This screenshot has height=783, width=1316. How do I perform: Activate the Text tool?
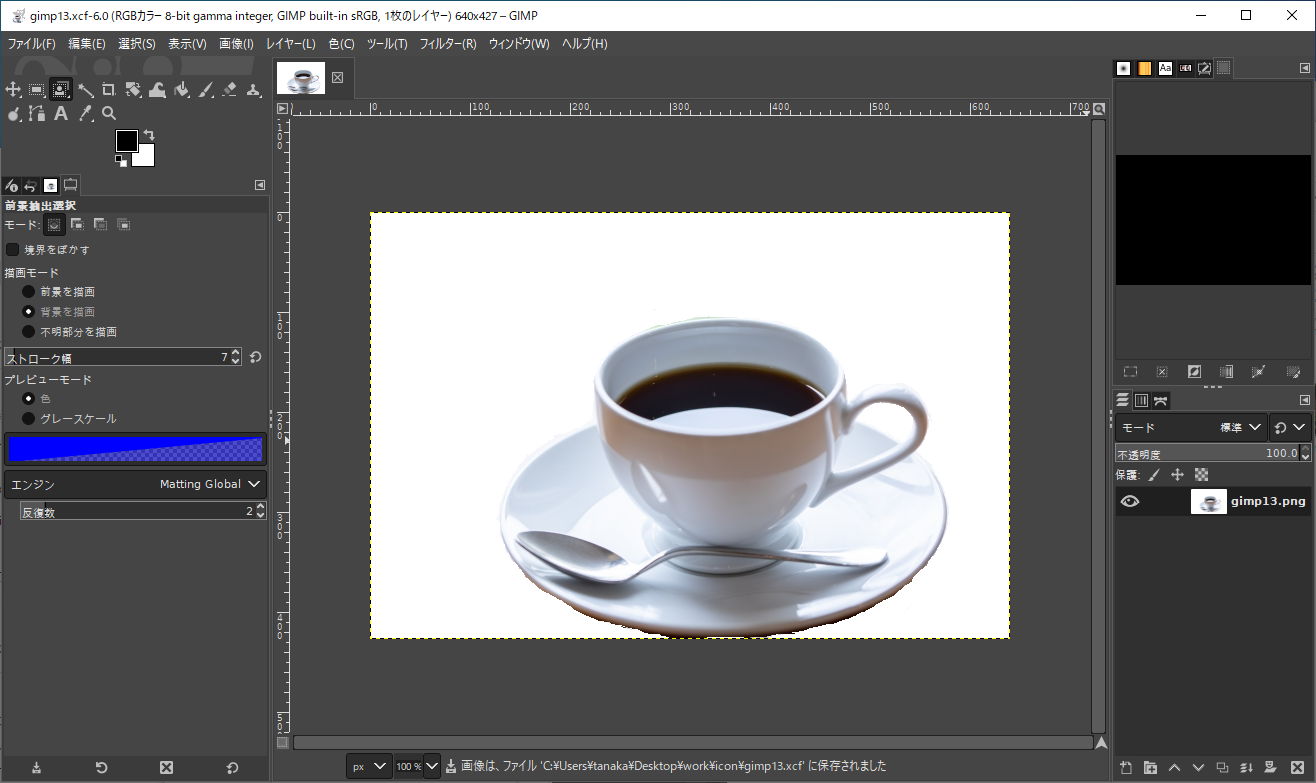pyautogui.click(x=61, y=114)
